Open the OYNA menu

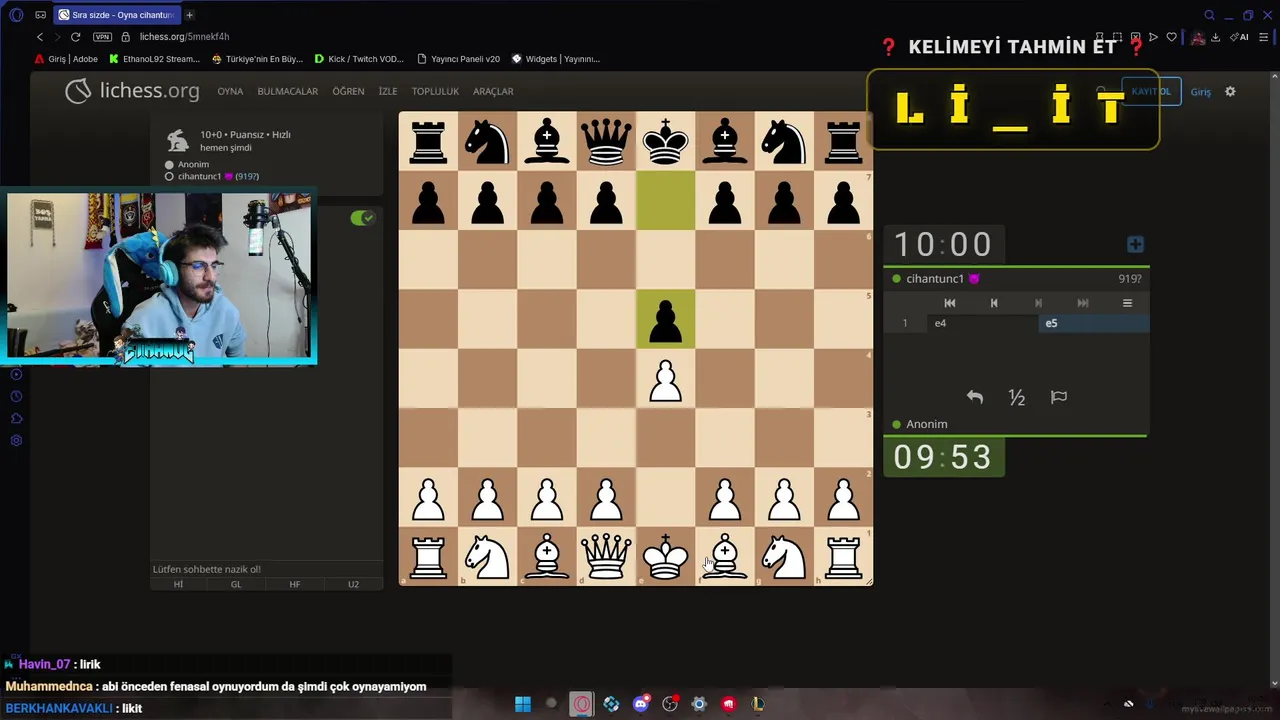pyautogui.click(x=230, y=91)
